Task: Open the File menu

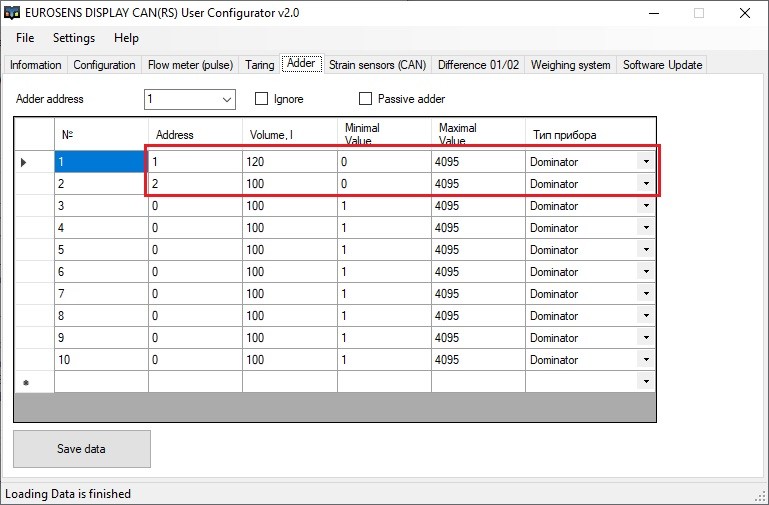Action: 25,38
